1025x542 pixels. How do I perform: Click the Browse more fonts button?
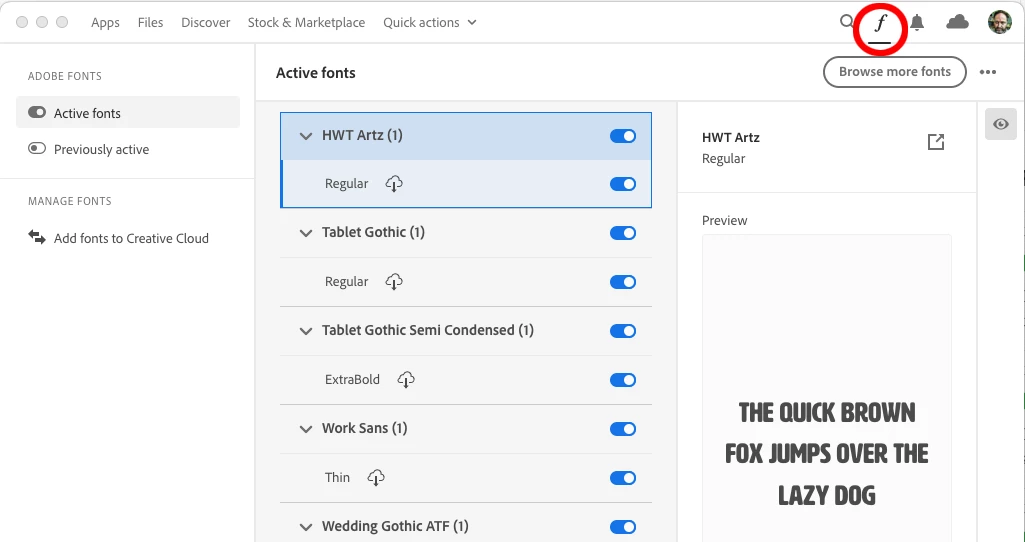pyautogui.click(x=894, y=72)
